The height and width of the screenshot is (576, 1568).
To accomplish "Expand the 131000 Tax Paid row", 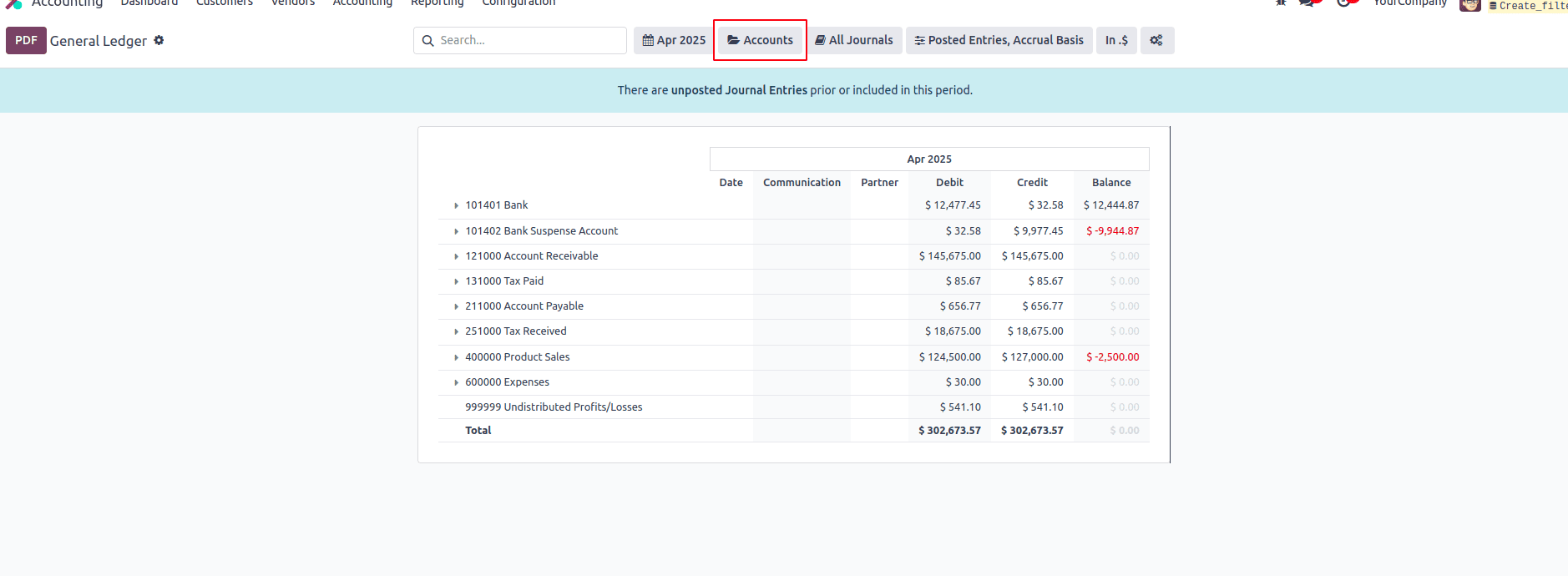I will pos(456,281).
